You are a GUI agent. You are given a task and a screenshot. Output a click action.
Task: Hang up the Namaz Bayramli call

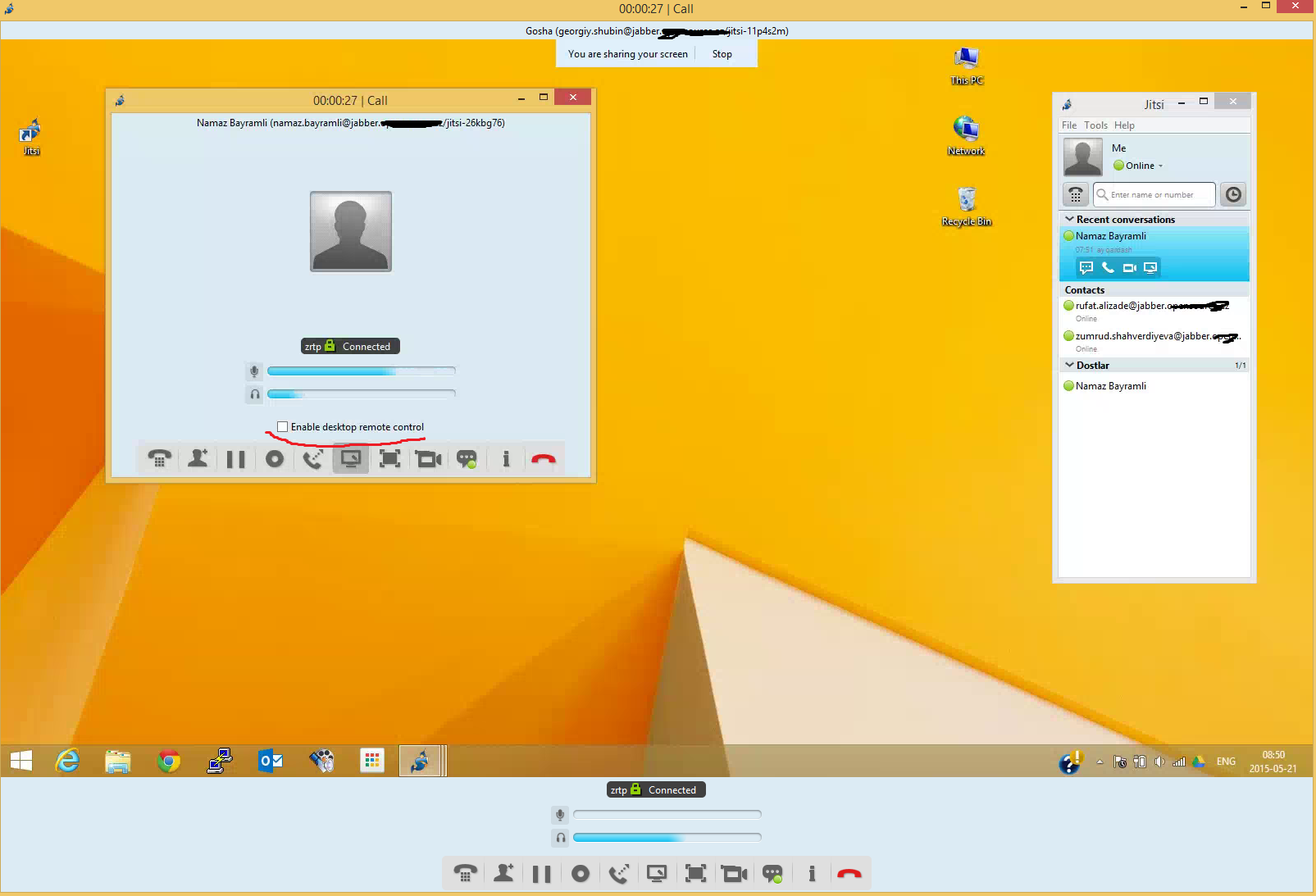pos(544,460)
